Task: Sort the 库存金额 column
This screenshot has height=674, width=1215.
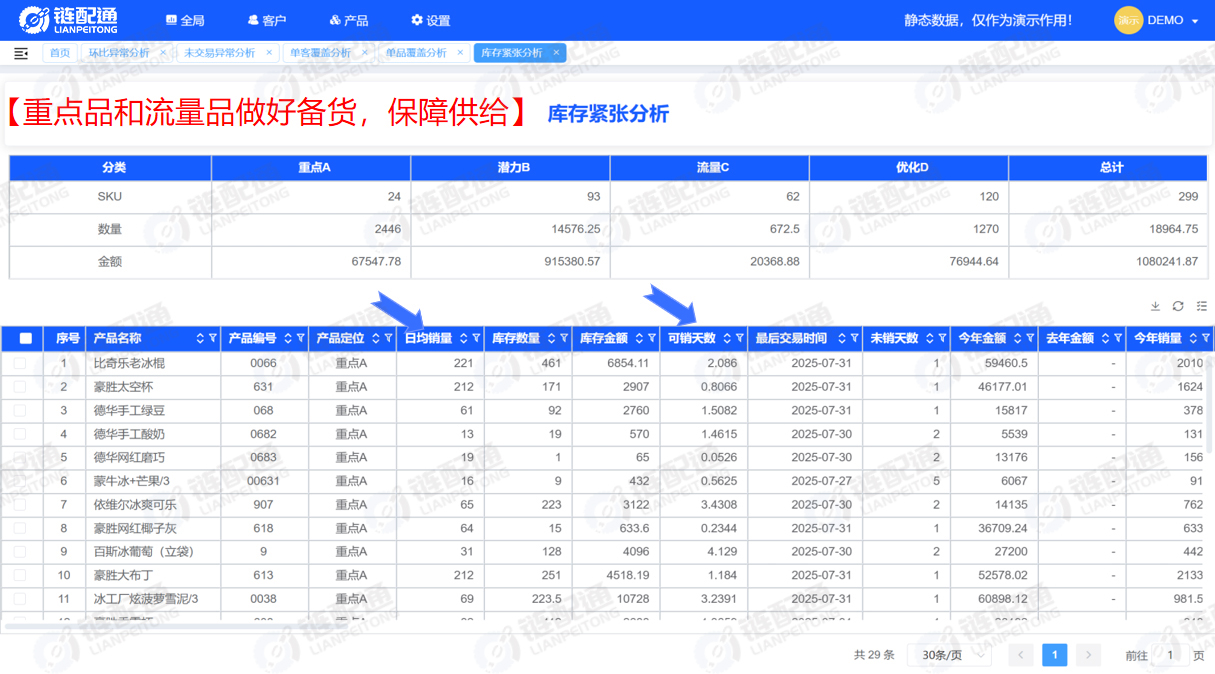Action: [639, 339]
